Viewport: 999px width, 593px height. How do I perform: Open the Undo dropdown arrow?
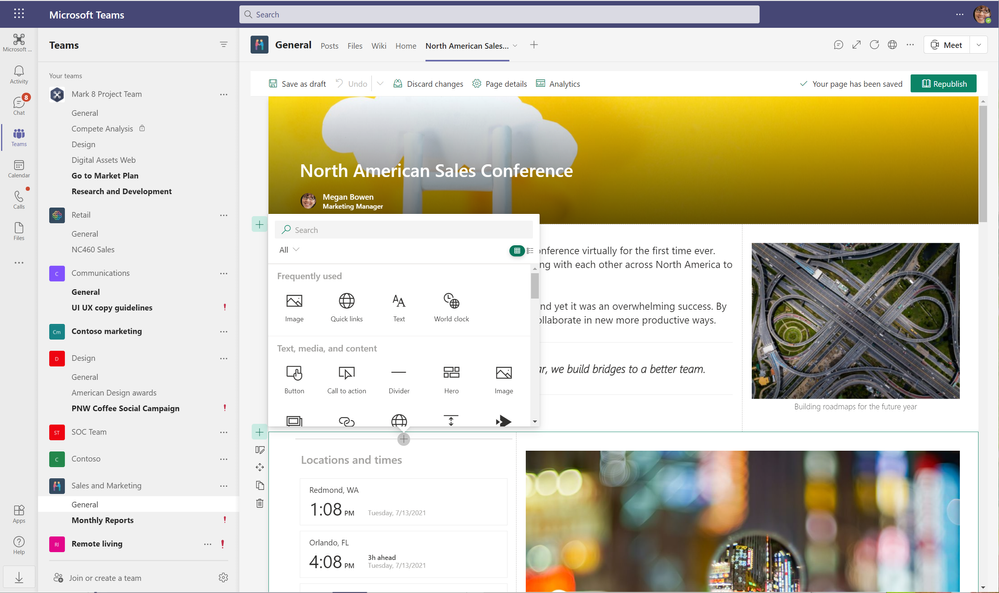(380, 83)
